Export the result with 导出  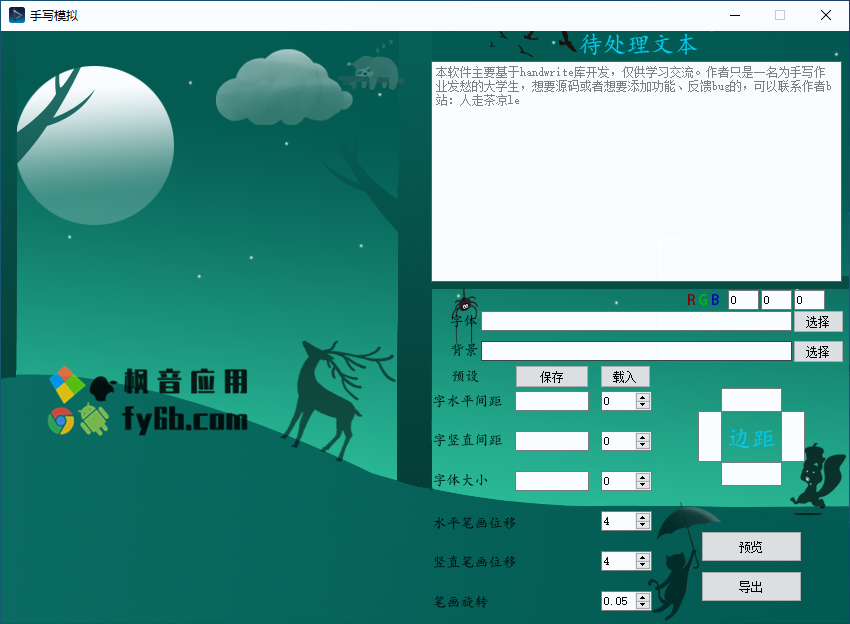(751, 587)
